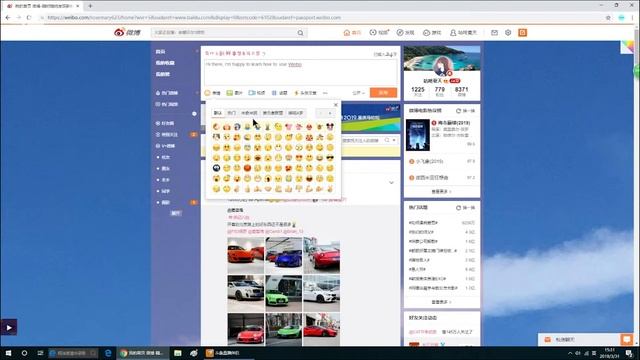Click the orange compose icon in header
This screenshot has width=640, height=360.
522,33
